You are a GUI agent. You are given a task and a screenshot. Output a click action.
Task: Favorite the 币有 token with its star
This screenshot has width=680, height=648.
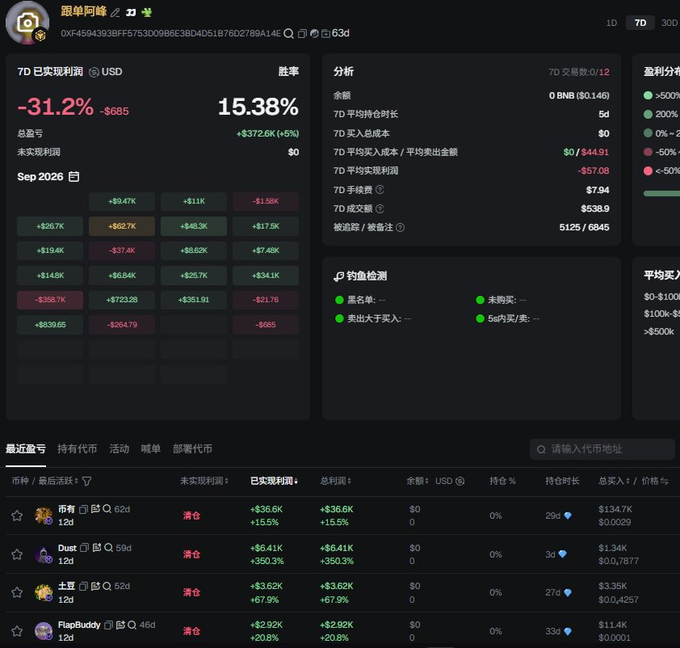[17, 515]
